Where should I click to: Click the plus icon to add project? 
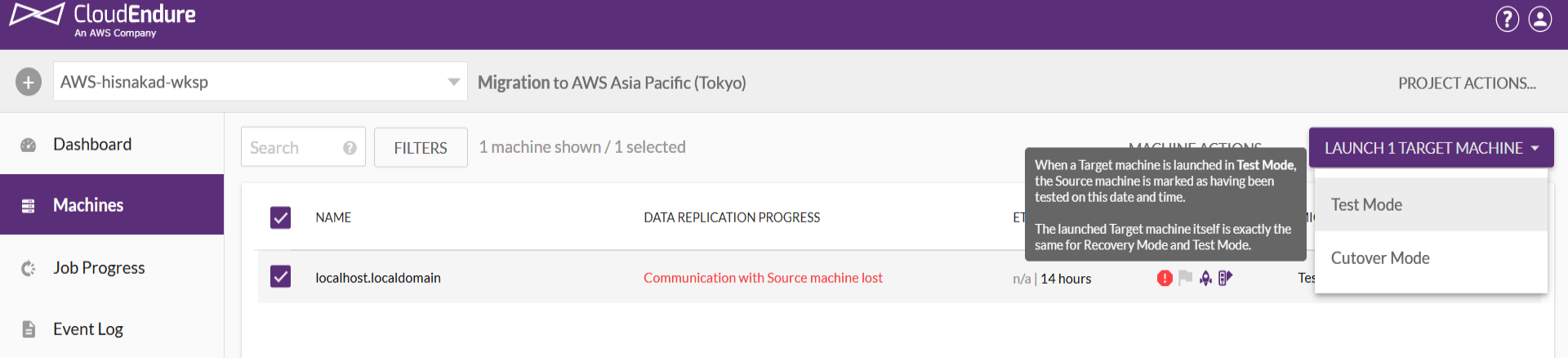coord(29,82)
